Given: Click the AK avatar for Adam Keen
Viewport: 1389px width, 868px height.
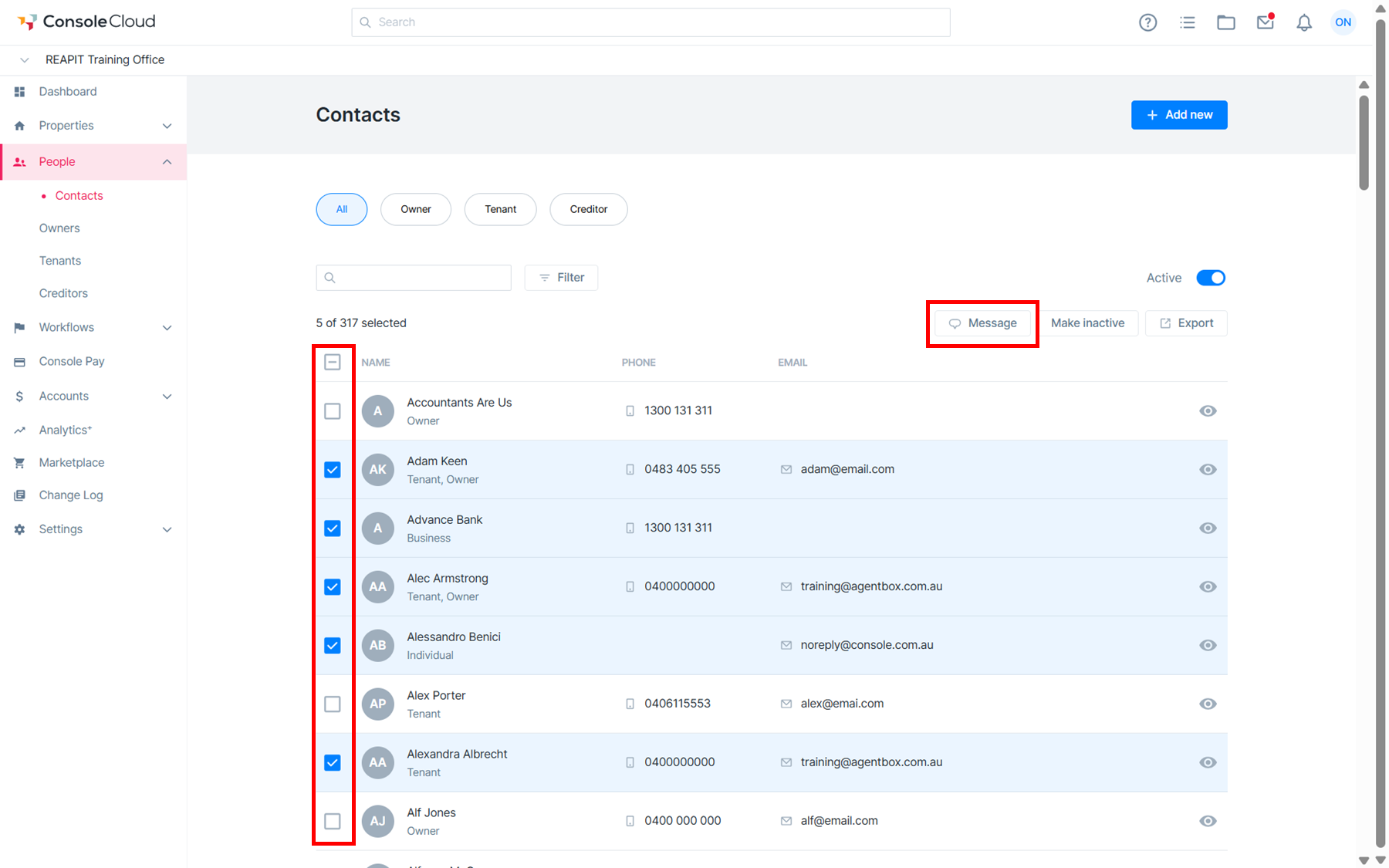Looking at the screenshot, I should tap(377, 469).
